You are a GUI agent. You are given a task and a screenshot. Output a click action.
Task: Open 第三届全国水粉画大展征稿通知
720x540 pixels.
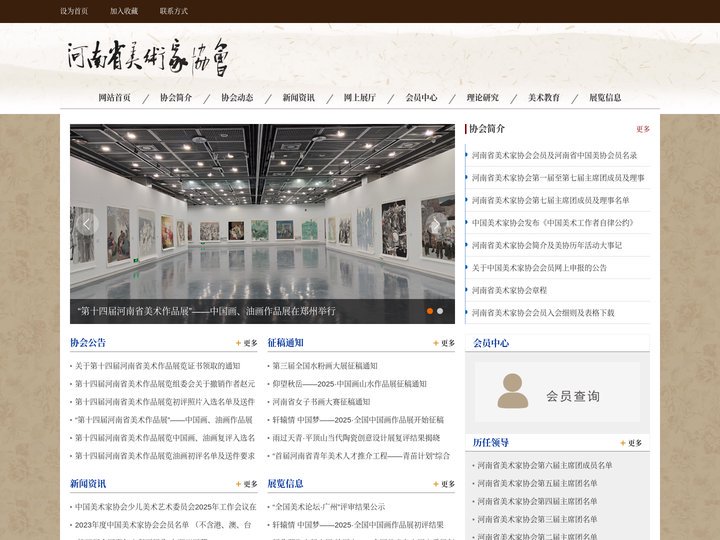[x=325, y=366]
